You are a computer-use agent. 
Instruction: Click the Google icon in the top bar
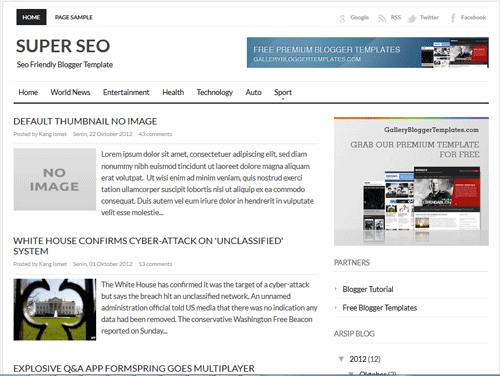[342, 18]
